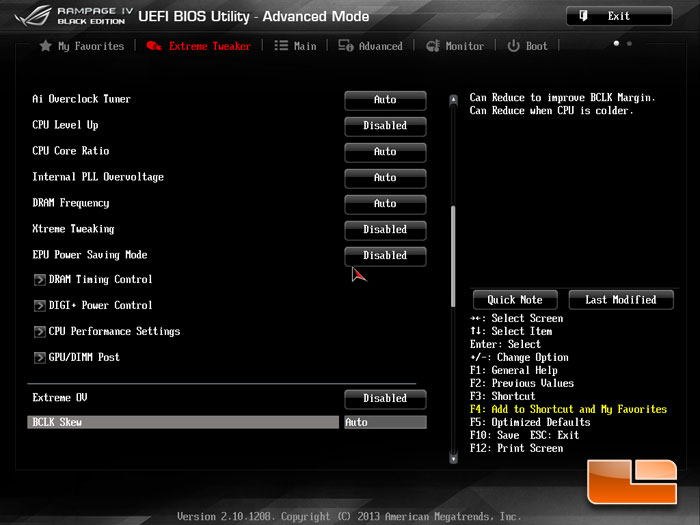Change the CPU Level Up Disabled setting
The width and height of the screenshot is (700, 525).
tap(385, 126)
